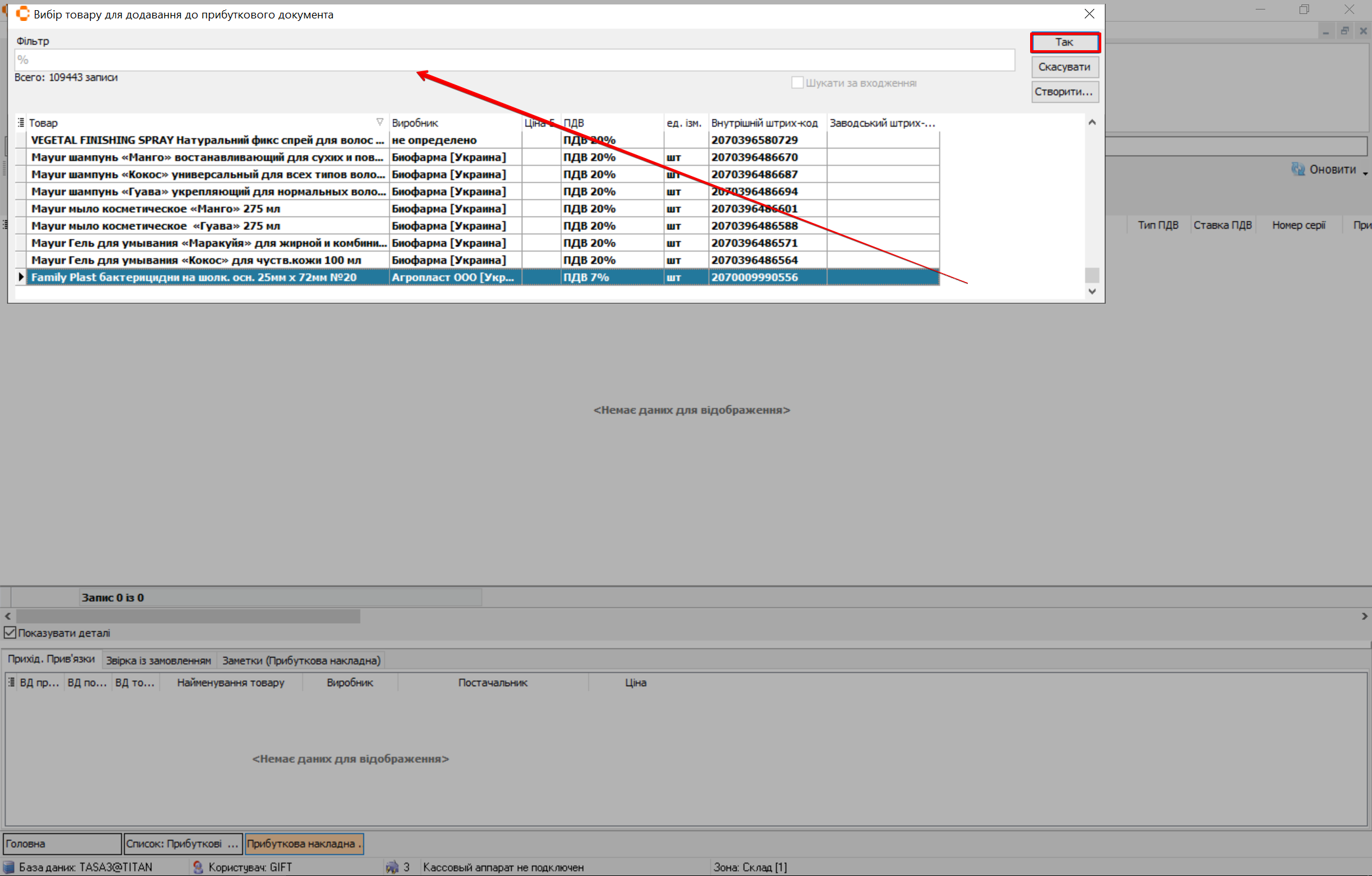Screen dimensions: 1372x876
Task: Uncheck Показувати деталі checkbox
Action: [10, 633]
